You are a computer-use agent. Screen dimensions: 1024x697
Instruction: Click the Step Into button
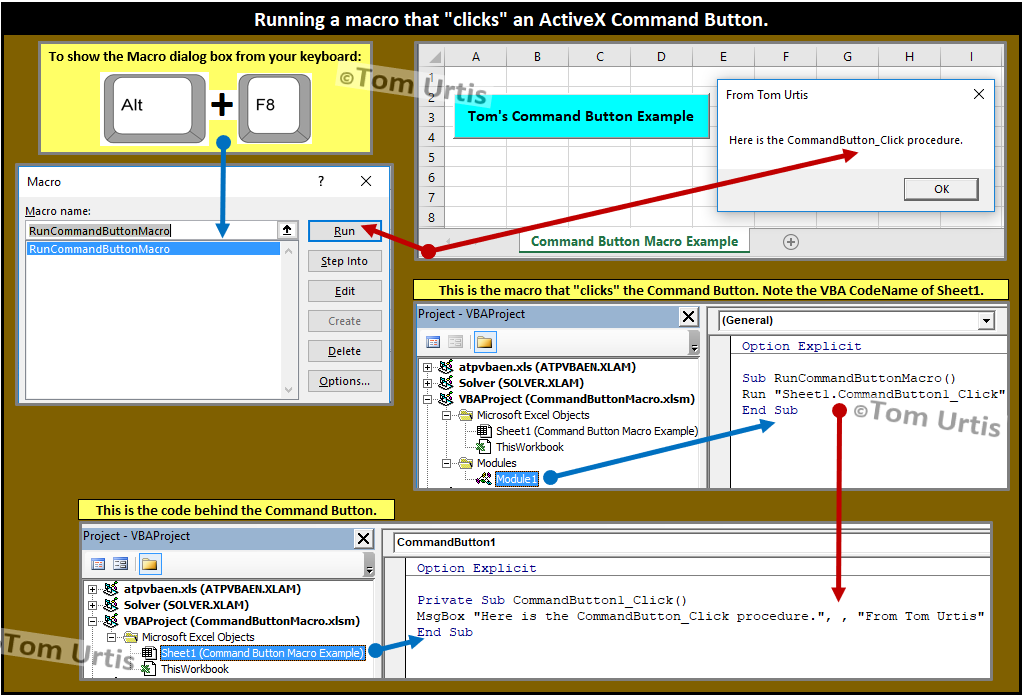344,261
